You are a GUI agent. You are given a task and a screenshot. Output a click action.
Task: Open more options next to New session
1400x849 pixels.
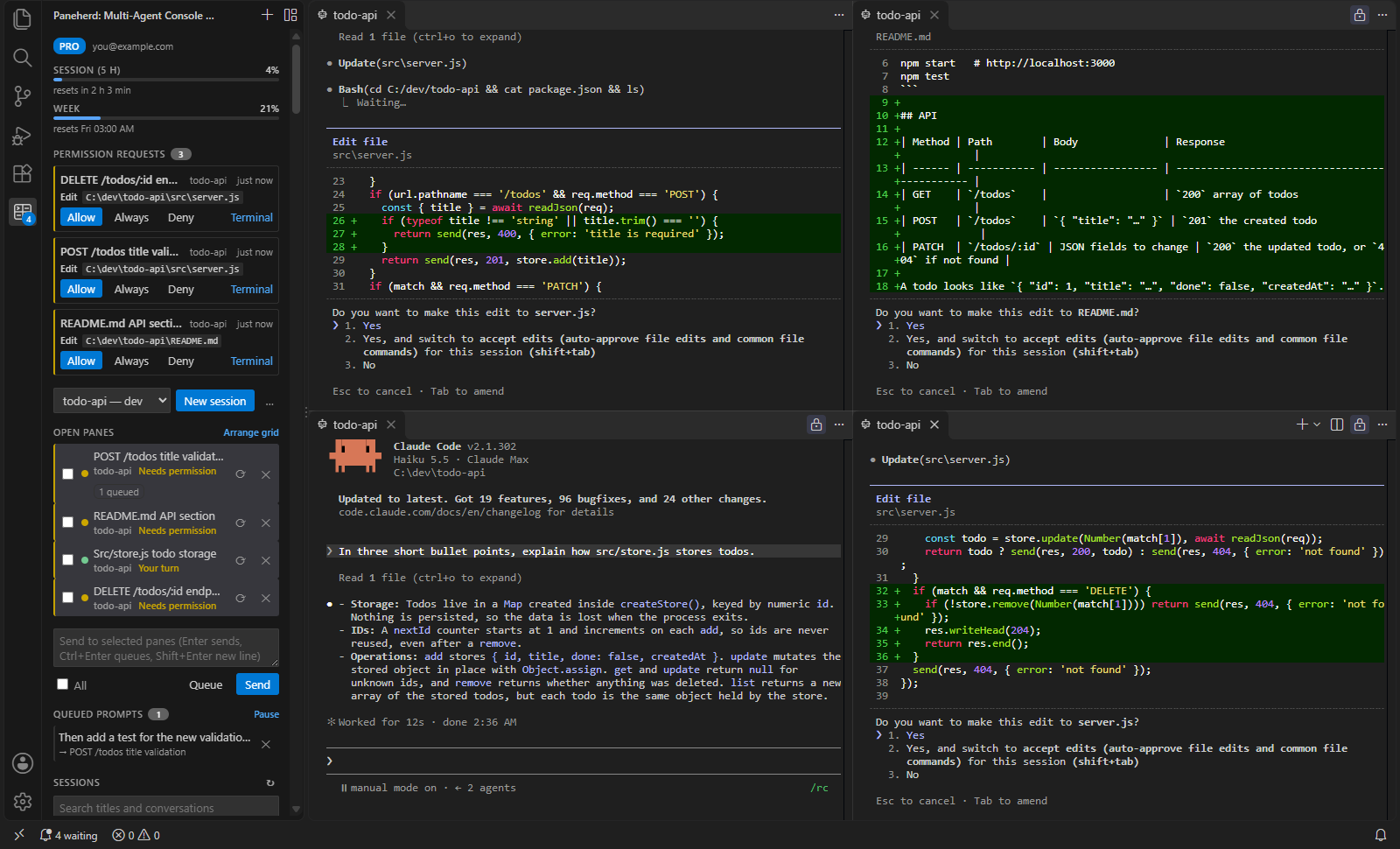pos(269,402)
